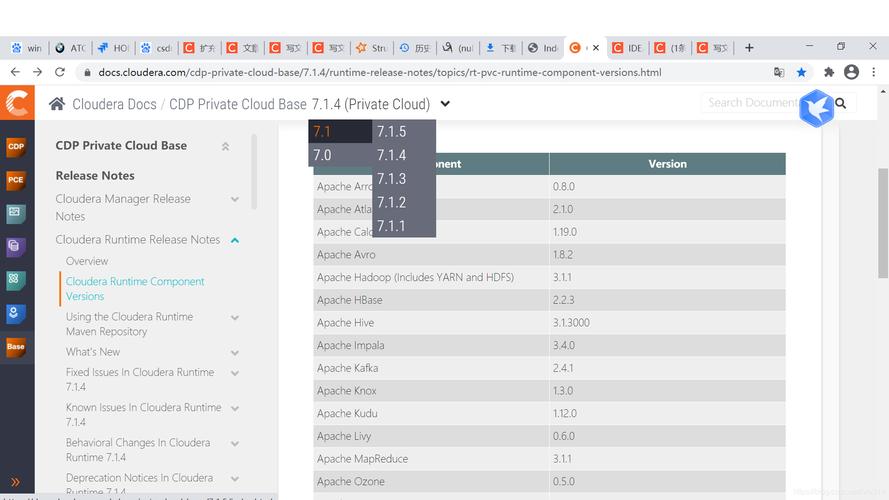Viewport: 889px width, 500px height.
Task: Click the Cloudera logo at top left
Action: coord(17,103)
